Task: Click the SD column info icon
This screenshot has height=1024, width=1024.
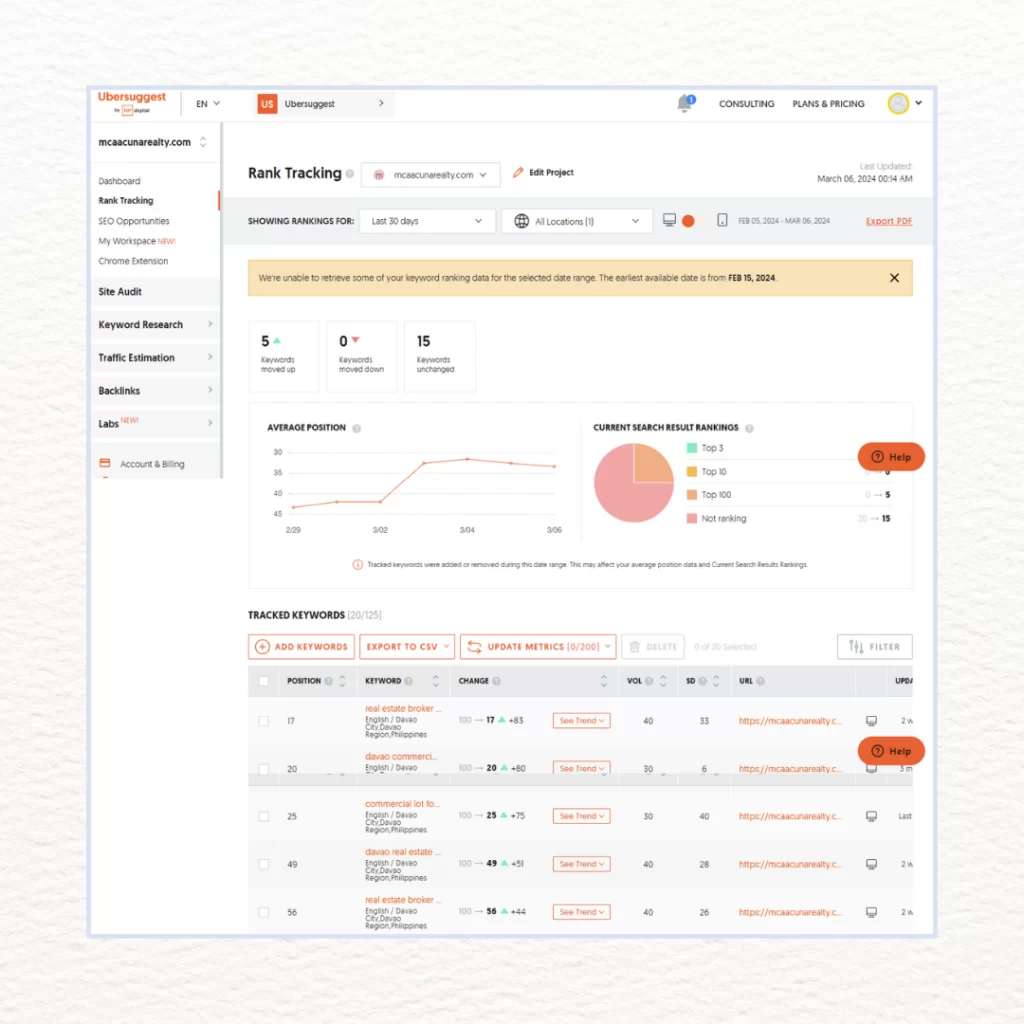Action: click(703, 681)
